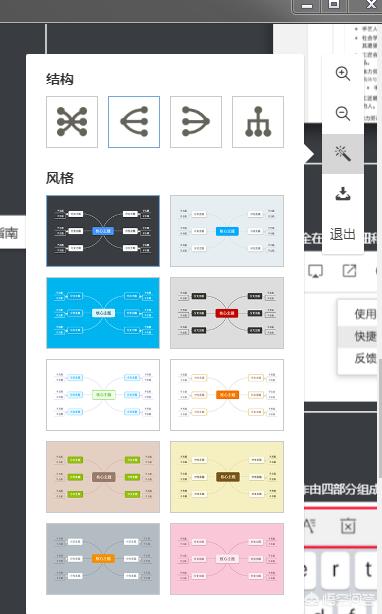Apply the gray theme with red center
Viewport: 382px width, 614px height.
click(227, 313)
